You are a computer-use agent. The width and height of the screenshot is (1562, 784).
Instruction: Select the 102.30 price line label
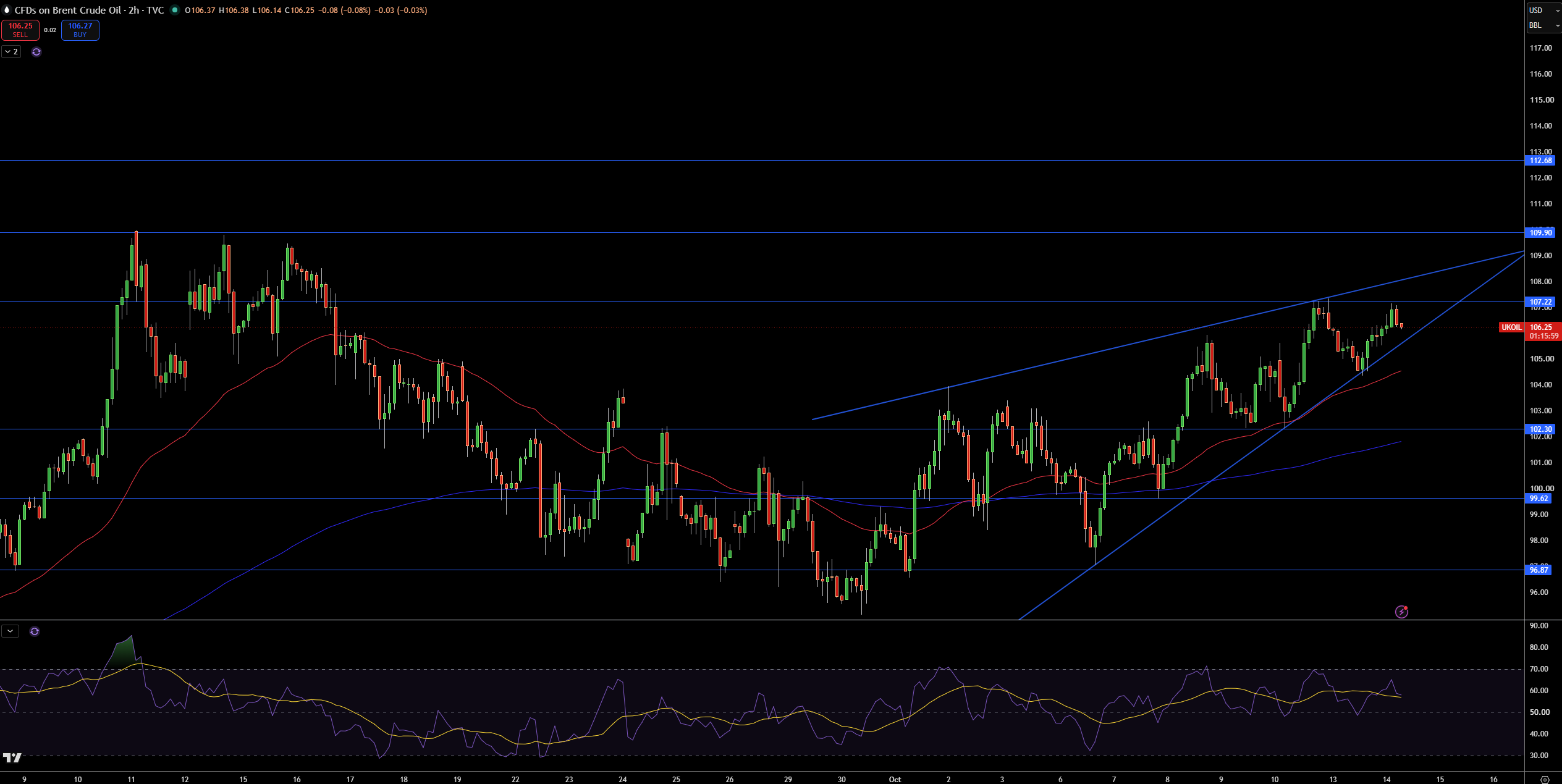tap(1540, 429)
